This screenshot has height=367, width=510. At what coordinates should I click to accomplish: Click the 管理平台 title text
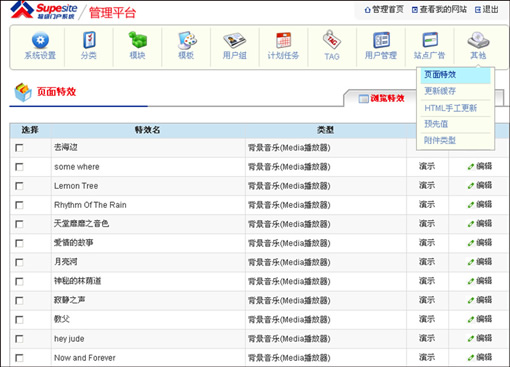pyautogui.click(x=112, y=13)
